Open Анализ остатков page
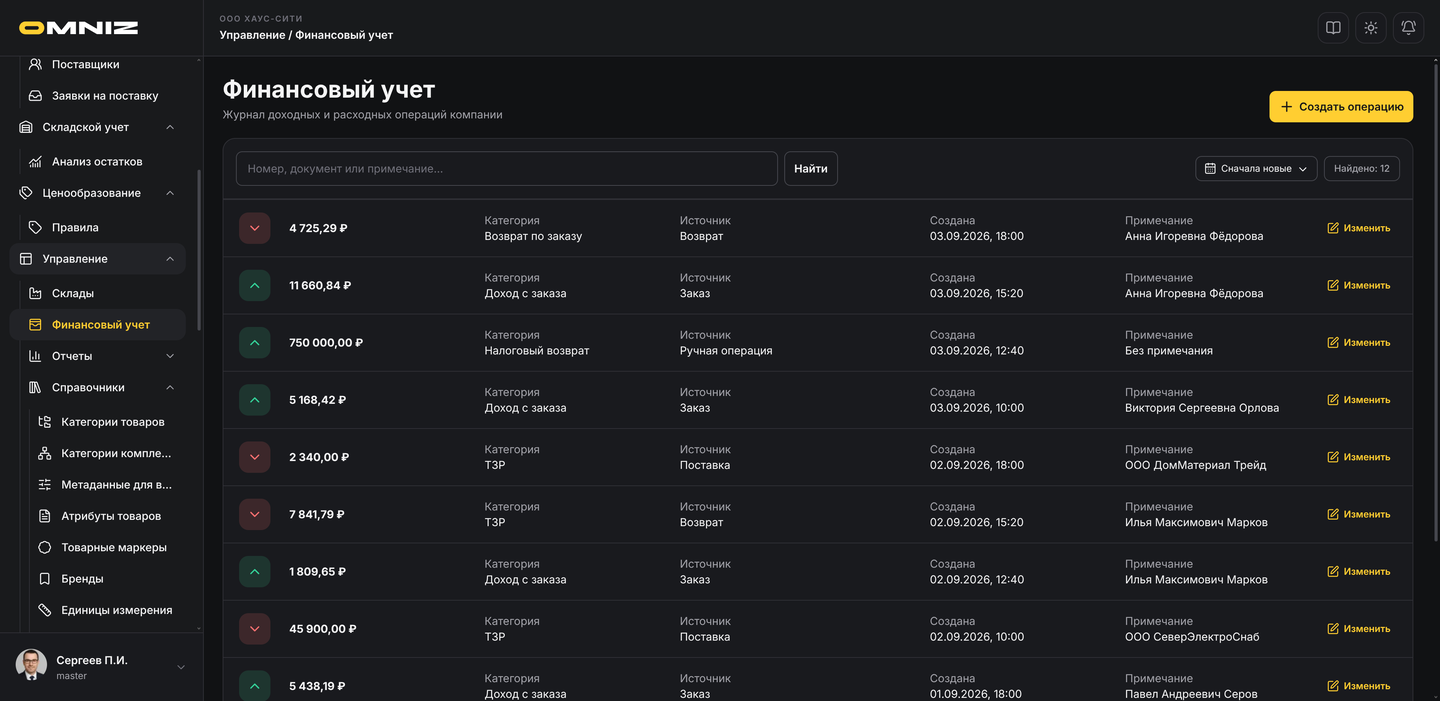Screen dimensions: 1440x701 click(x=98, y=161)
